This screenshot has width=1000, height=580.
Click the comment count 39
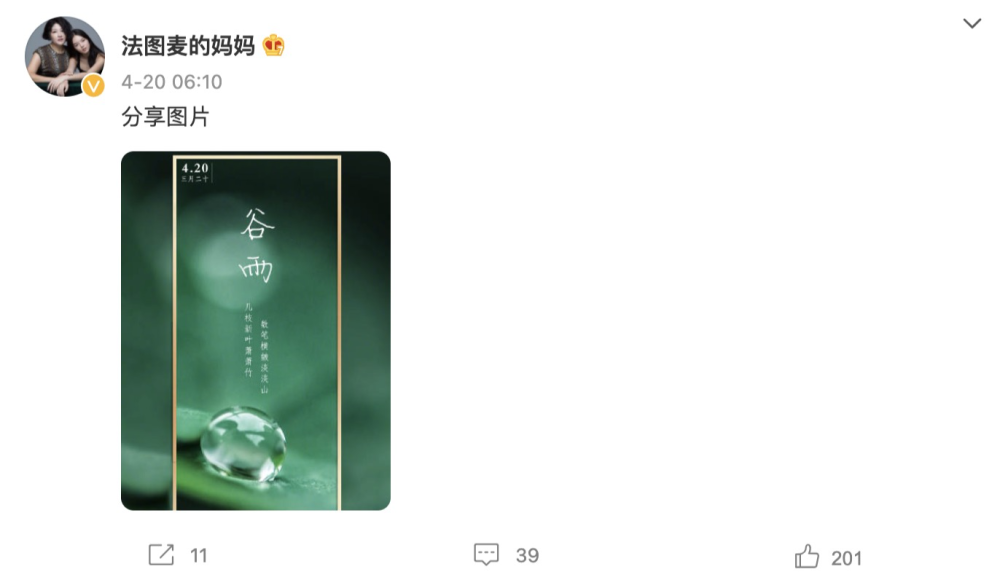point(527,555)
